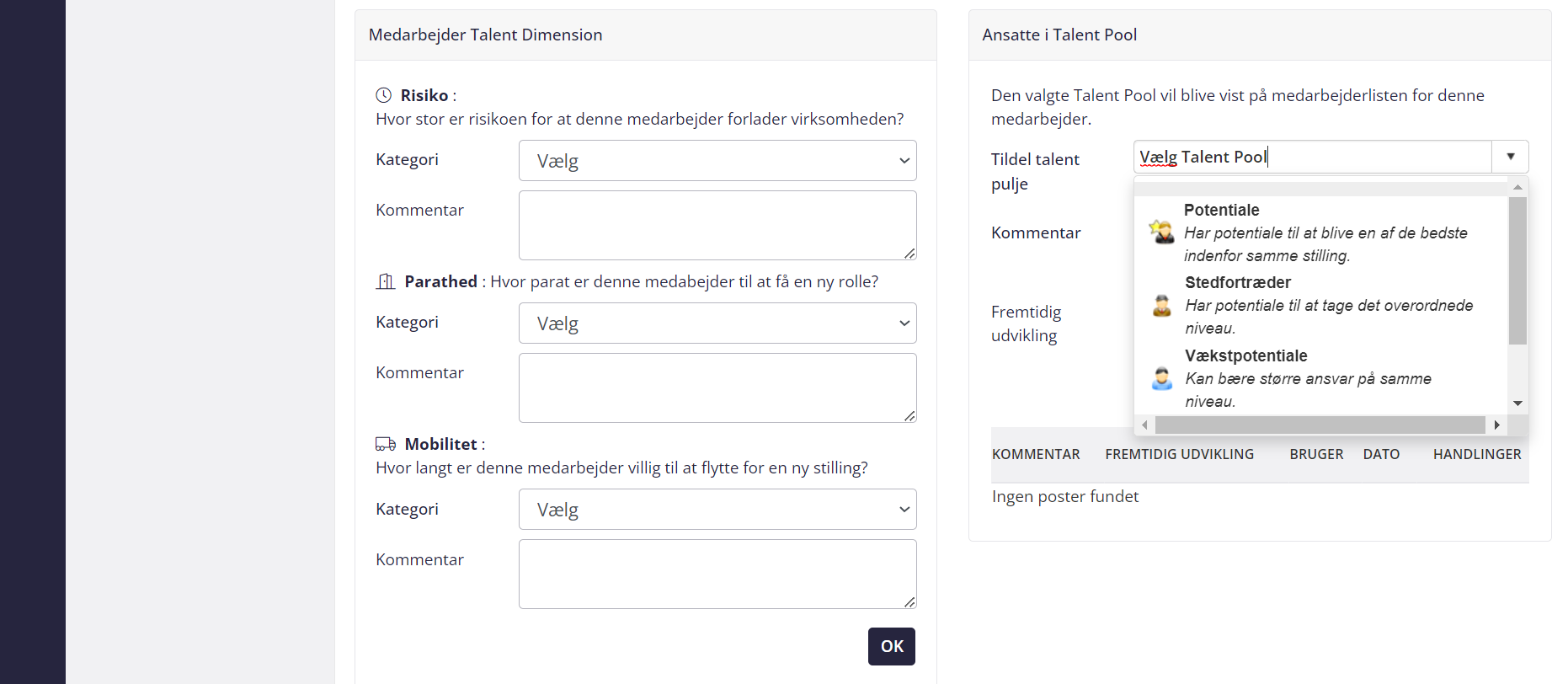Select the Stedfortræder talent pool option
This screenshot has width=1568, height=684.
pos(1321,305)
